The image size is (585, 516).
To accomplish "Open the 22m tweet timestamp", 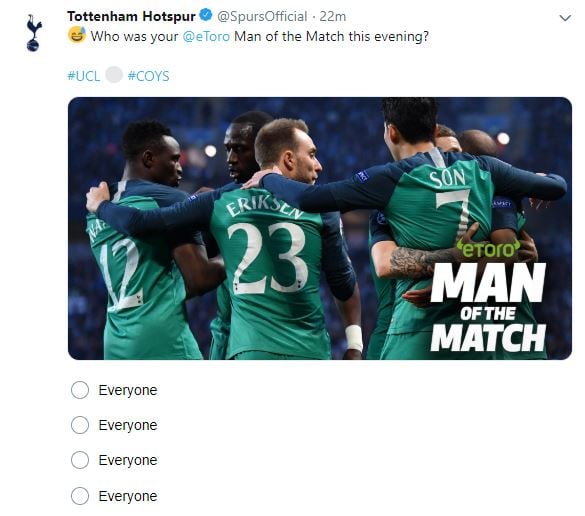I will [333, 16].
